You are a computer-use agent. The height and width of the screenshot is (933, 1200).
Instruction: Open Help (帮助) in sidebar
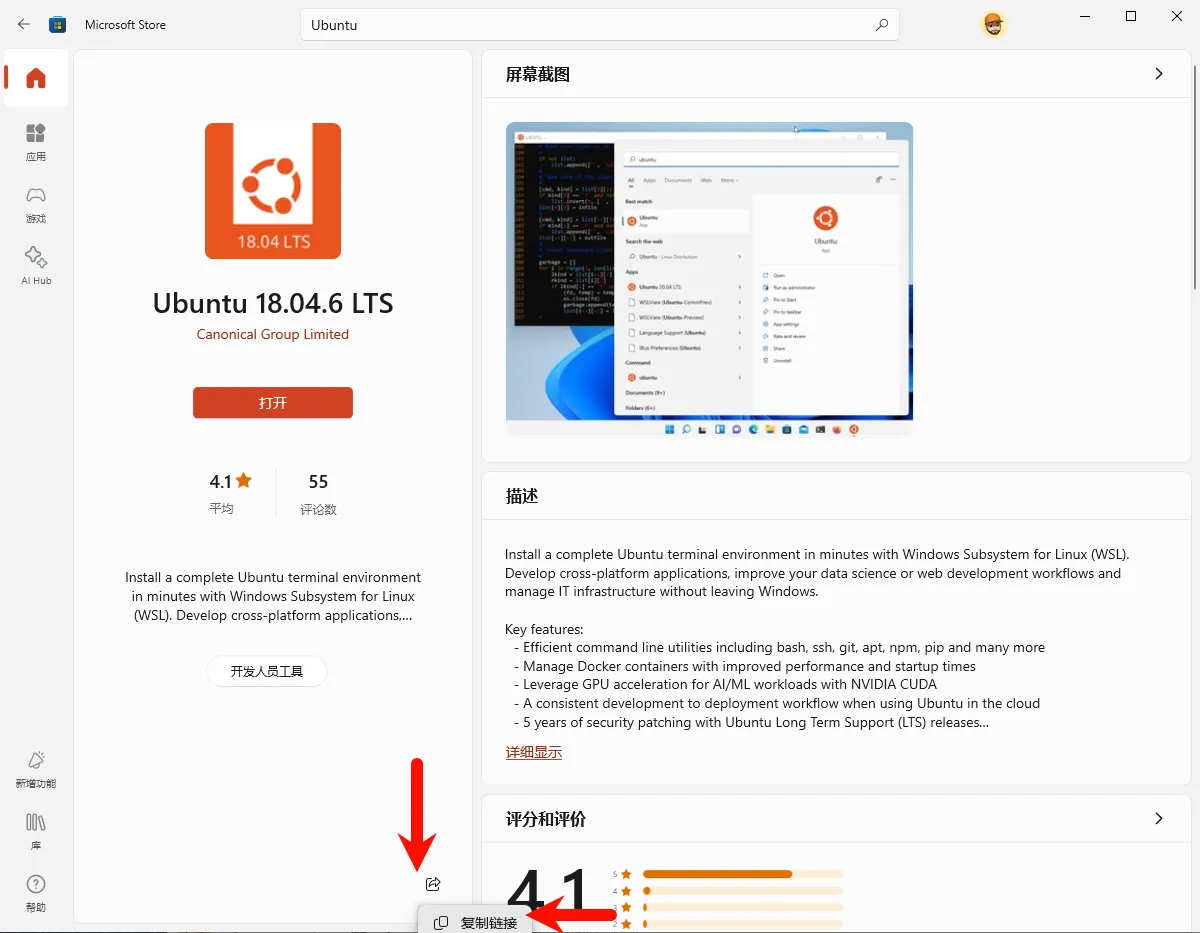[36, 893]
